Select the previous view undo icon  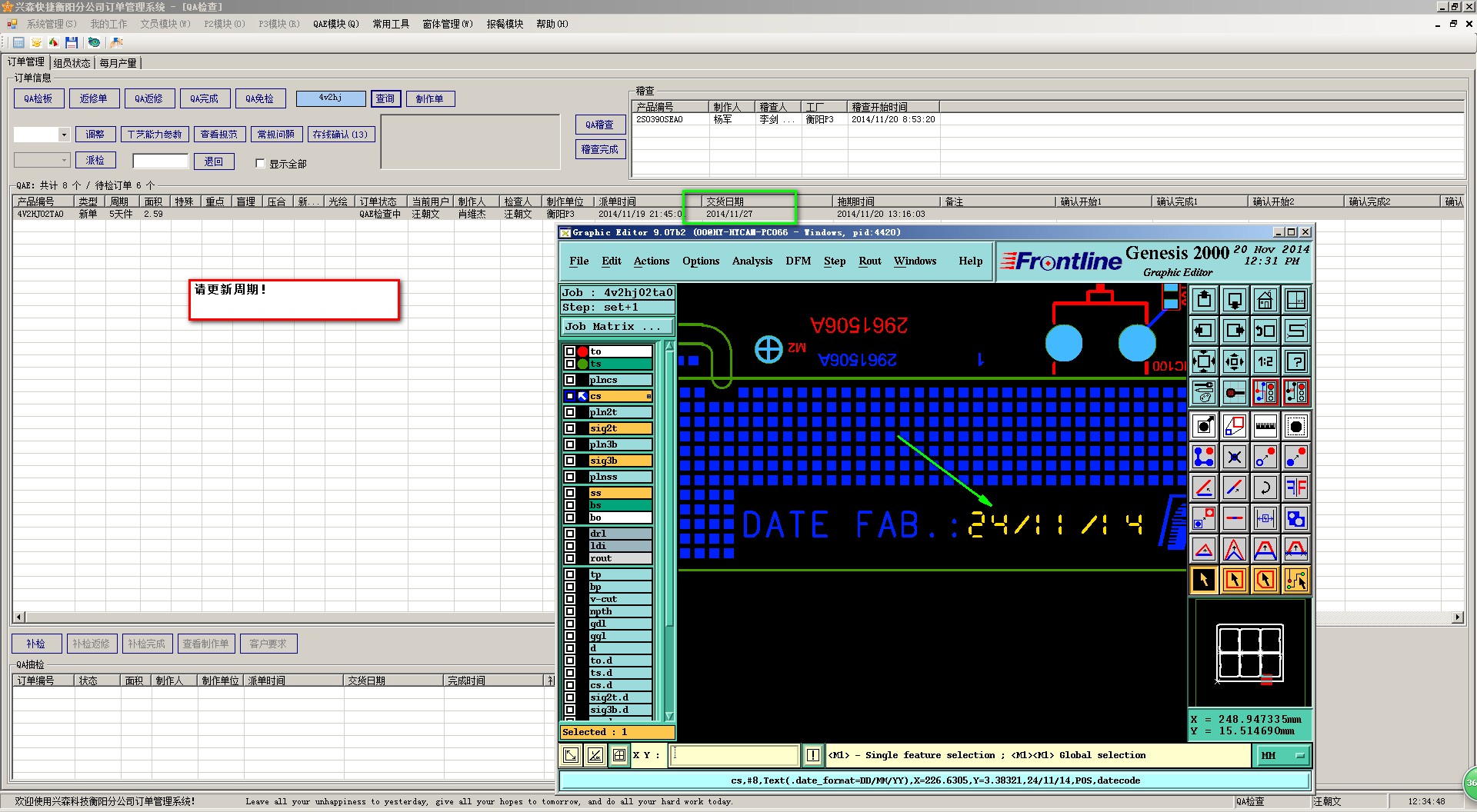click(x=1265, y=331)
